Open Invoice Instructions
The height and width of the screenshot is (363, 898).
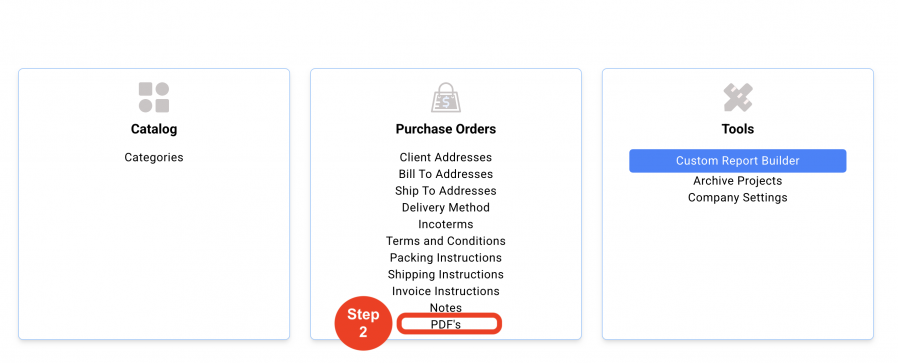tap(446, 291)
